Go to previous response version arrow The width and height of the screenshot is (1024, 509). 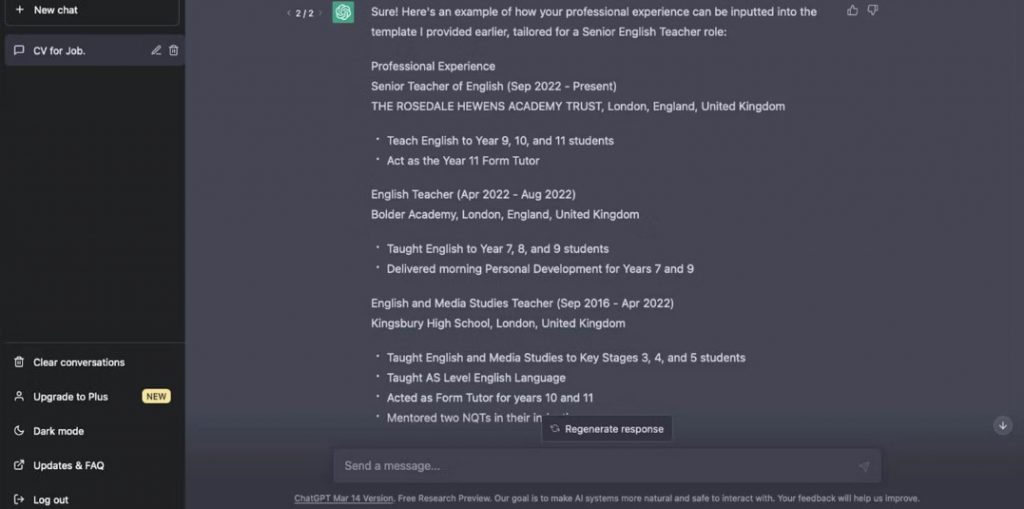[x=288, y=13]
